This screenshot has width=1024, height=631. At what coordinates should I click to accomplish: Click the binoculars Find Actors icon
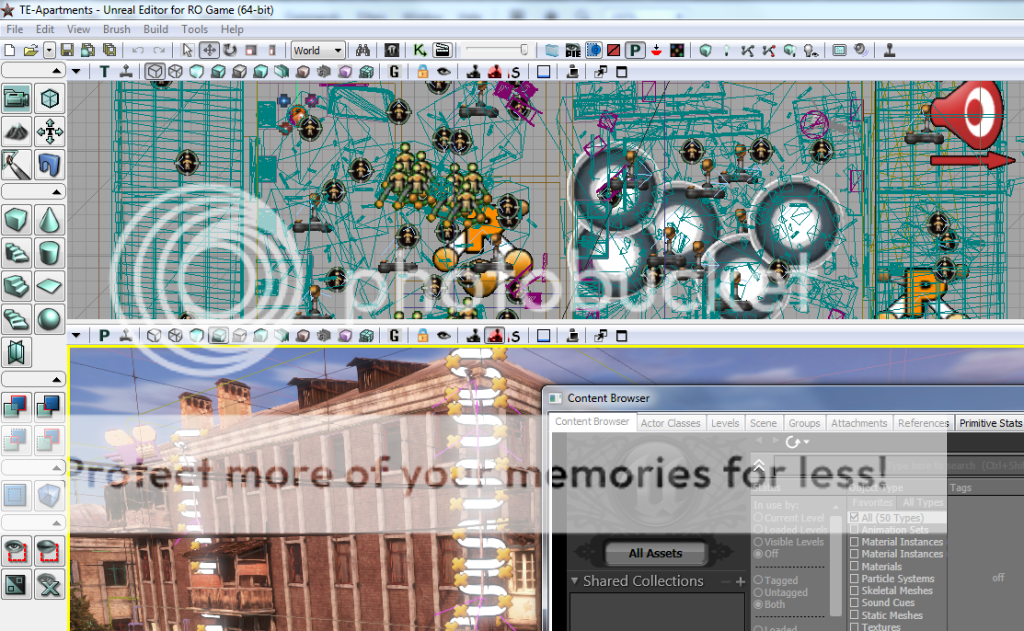tap(364, 50)
